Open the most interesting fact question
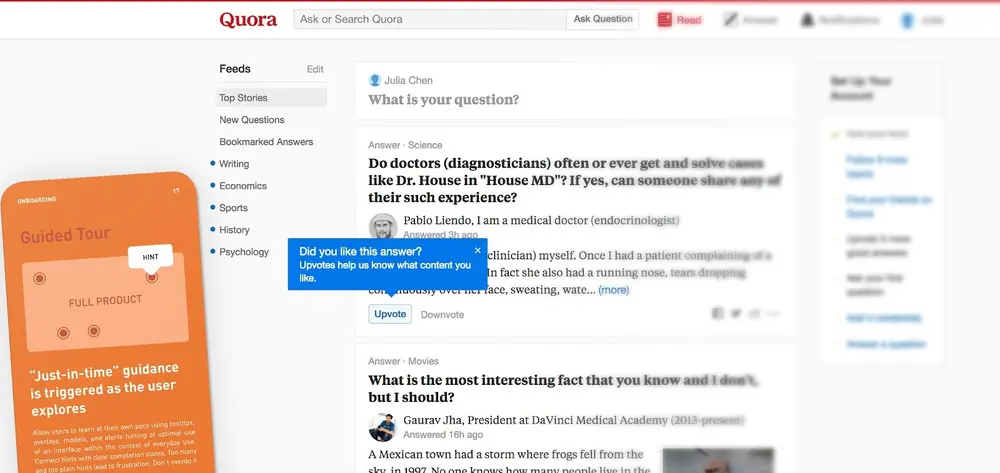Image resolution: width=1000 pixels, height=473 pixels. 563,389
